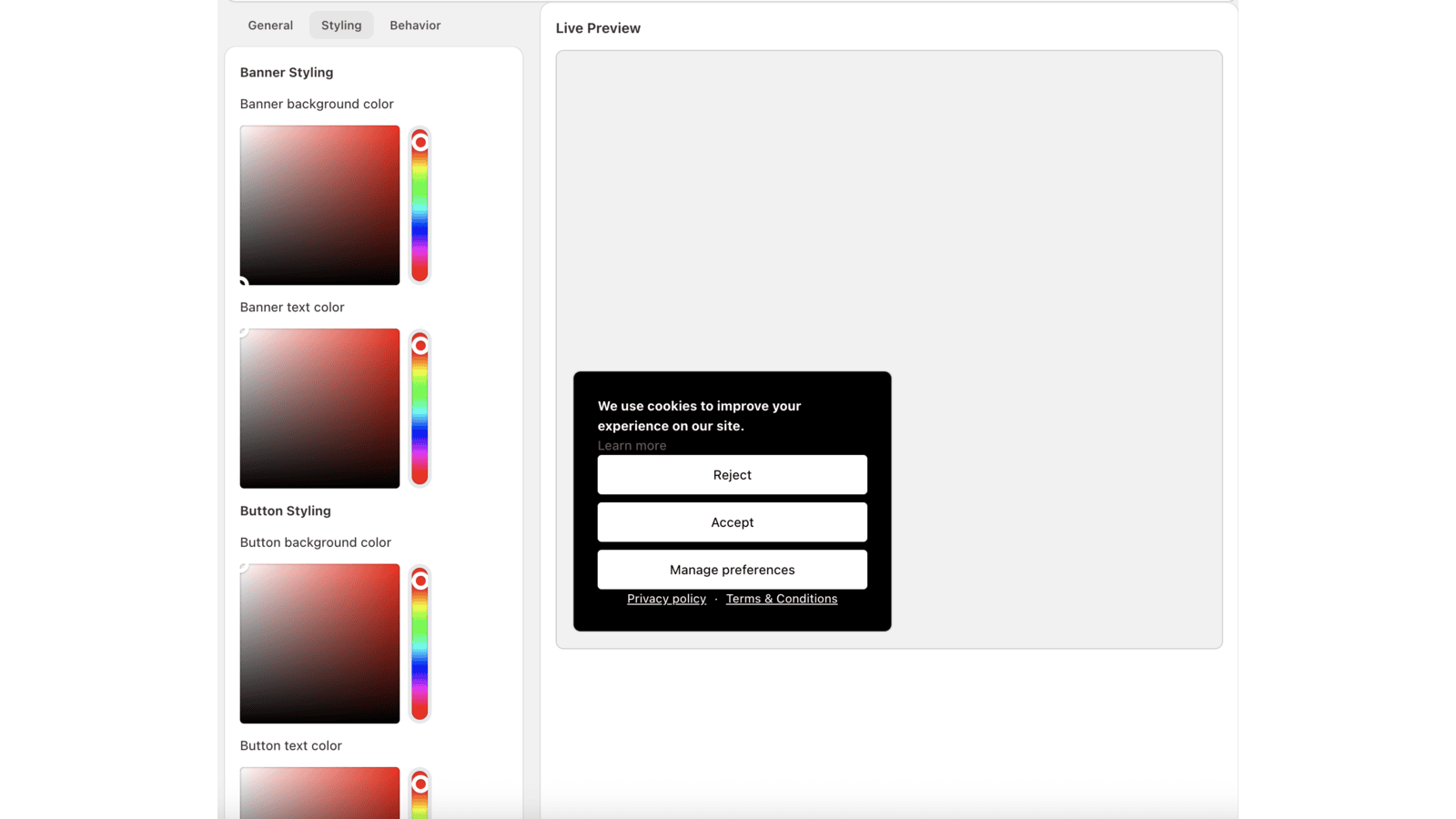Switch to the General tab
Viewport: 1456px width, 819px height.
pyautogui.click(x=270, y=25)
